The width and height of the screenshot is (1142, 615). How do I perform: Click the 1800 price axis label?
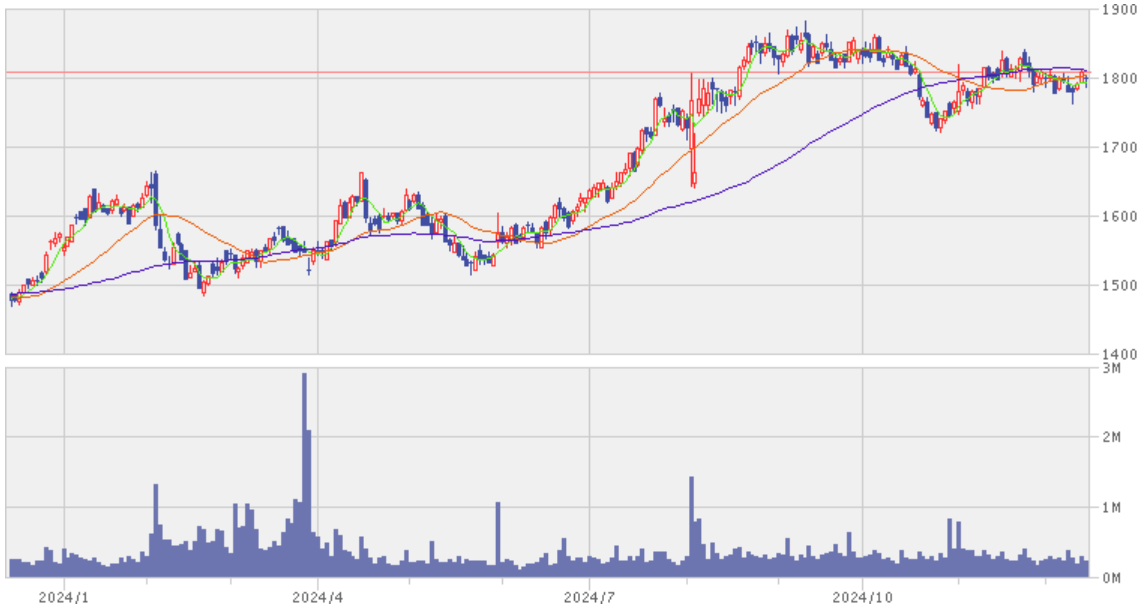point(1119,79)
